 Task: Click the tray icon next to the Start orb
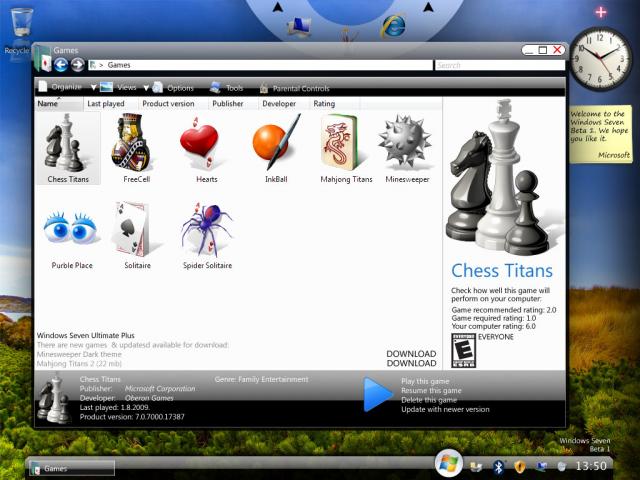coord(476,467)
